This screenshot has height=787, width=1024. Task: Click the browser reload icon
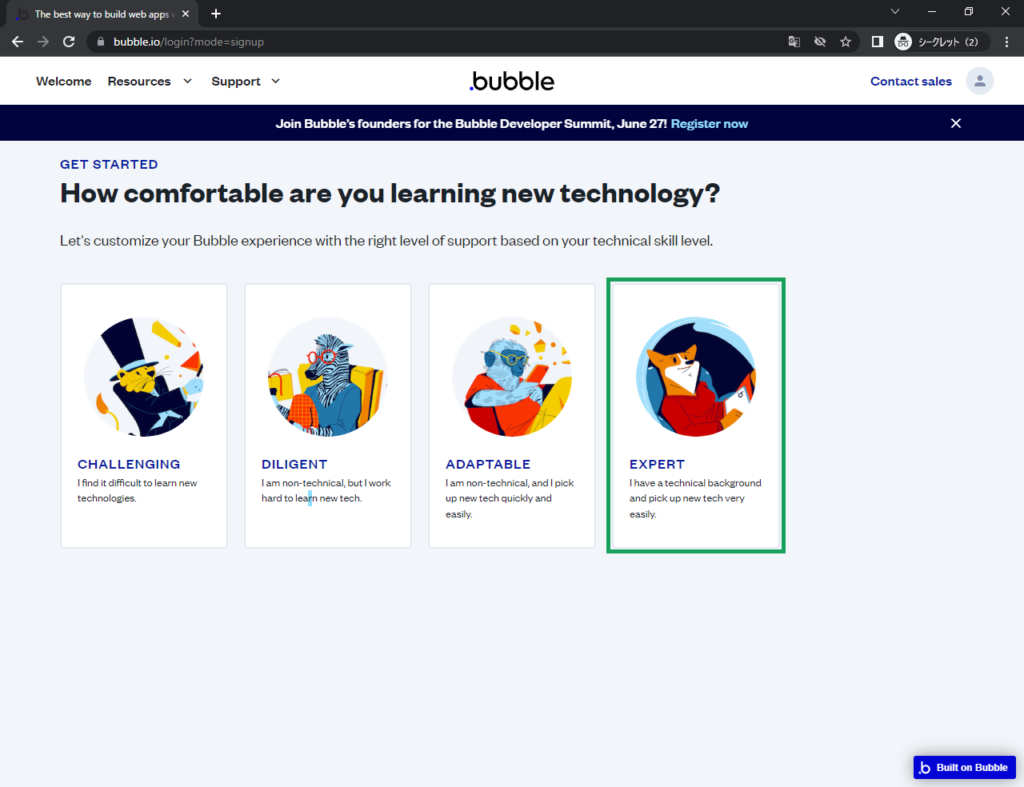pyautogui.click(x=69, y=42)
